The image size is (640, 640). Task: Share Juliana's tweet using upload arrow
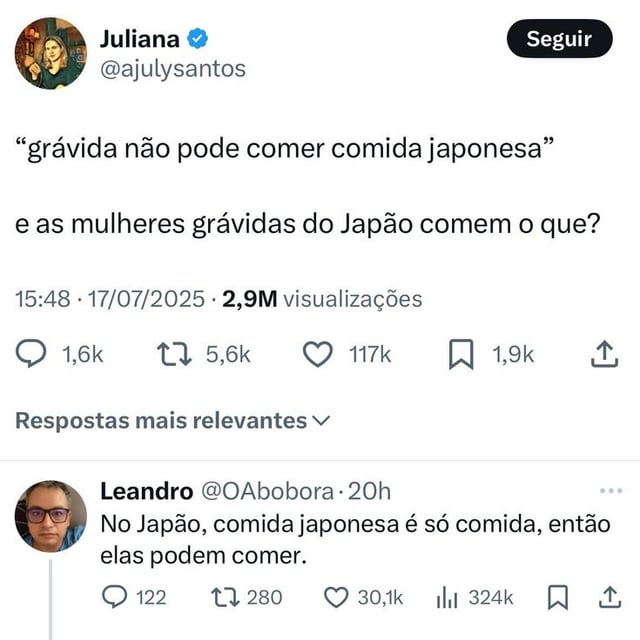[x=604, y=354]
